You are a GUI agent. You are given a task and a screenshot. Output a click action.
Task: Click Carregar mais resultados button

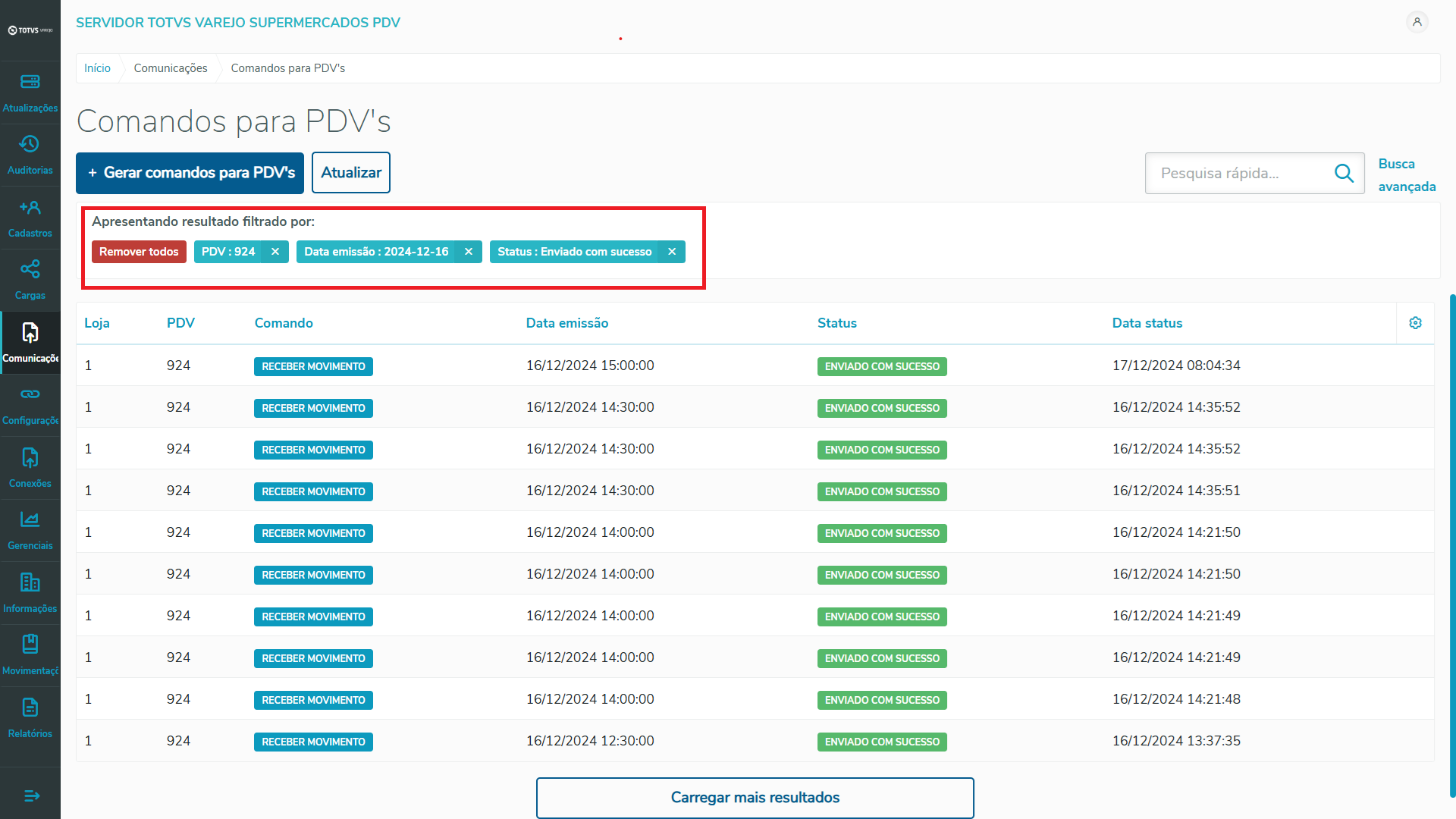pos(755,798)
